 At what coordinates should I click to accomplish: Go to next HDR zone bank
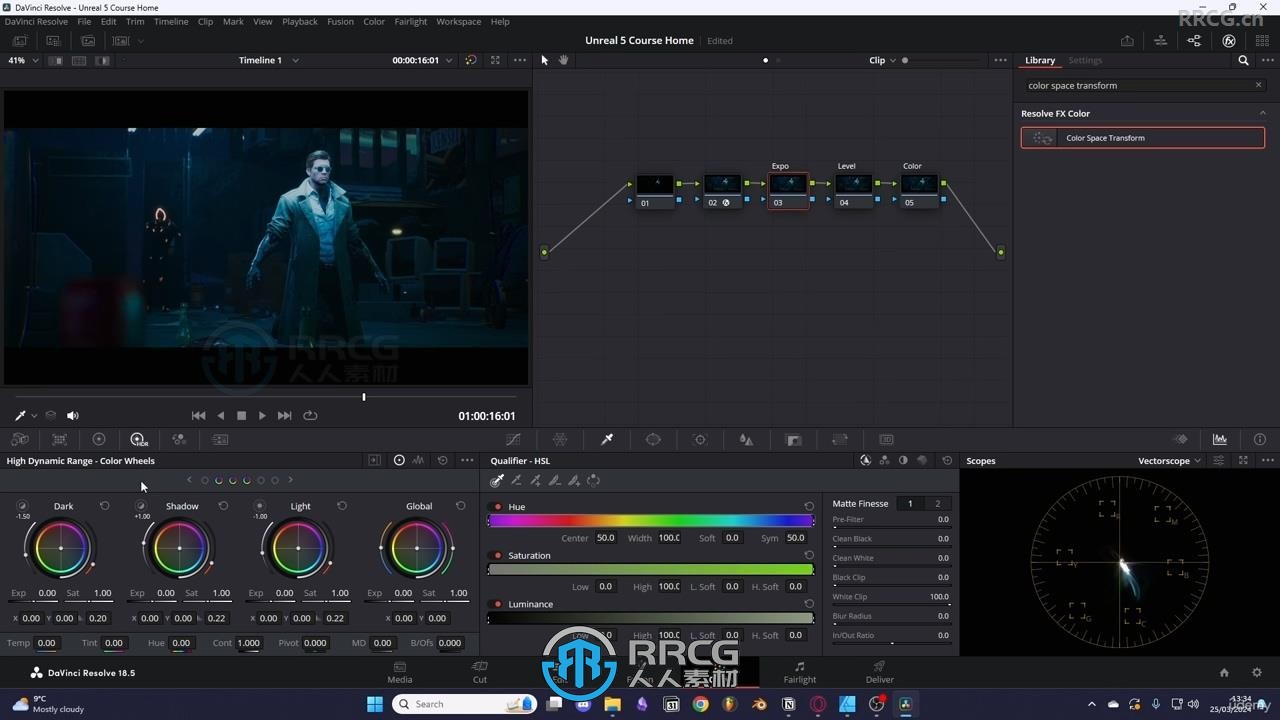290,480
